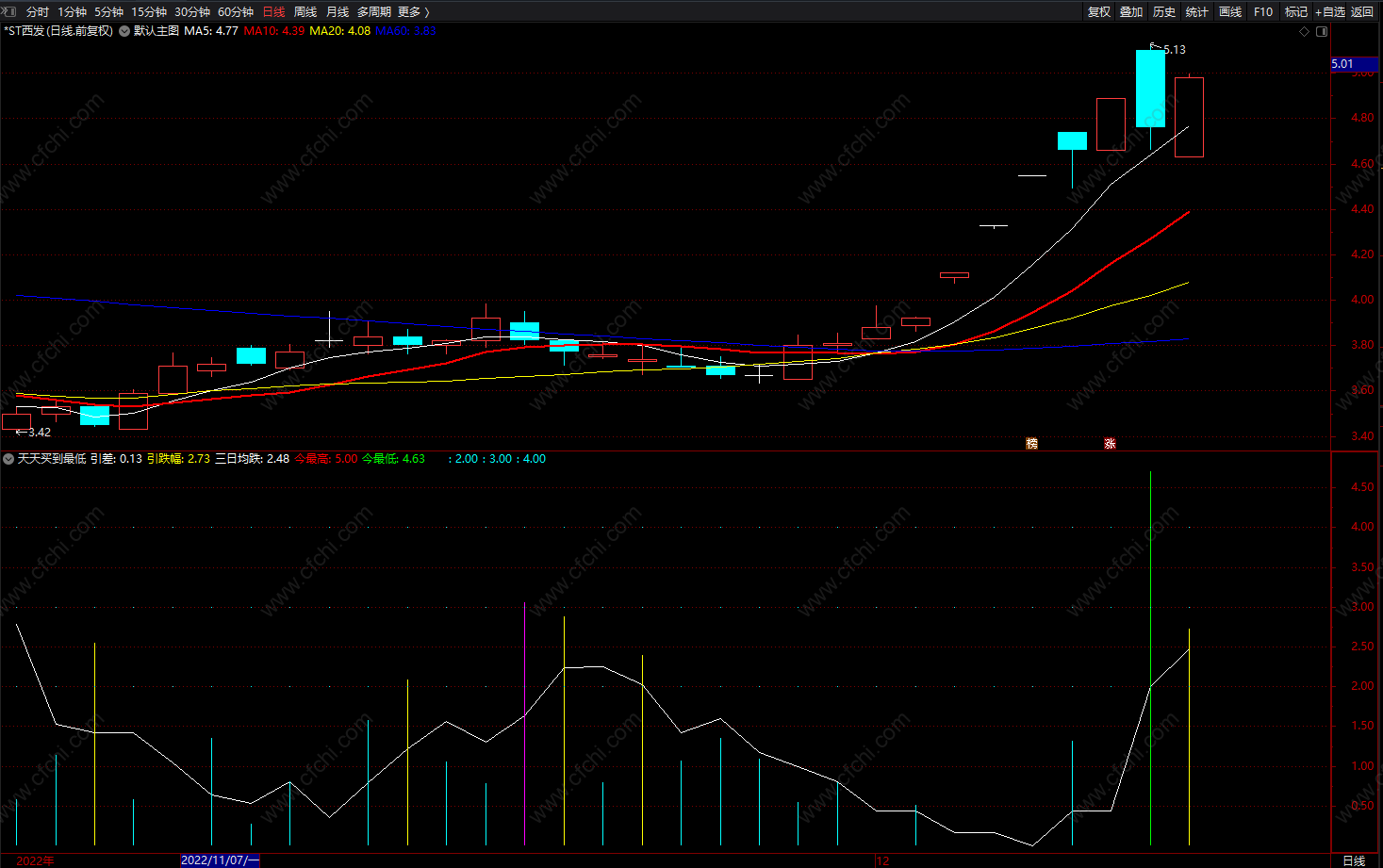Open the F10 company info
The width and height of the screenshot is (1383, 868).
click(1263, 12)
